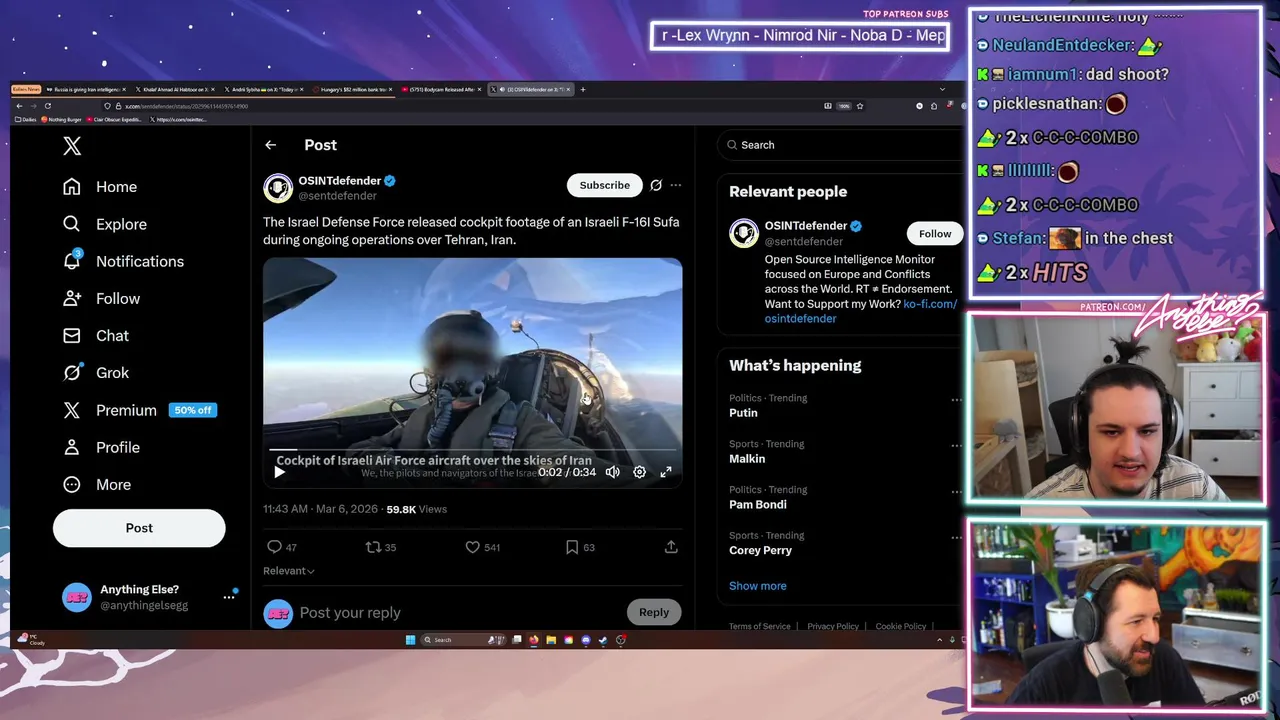Open the Windows Start menu

(x=410, y=640)
